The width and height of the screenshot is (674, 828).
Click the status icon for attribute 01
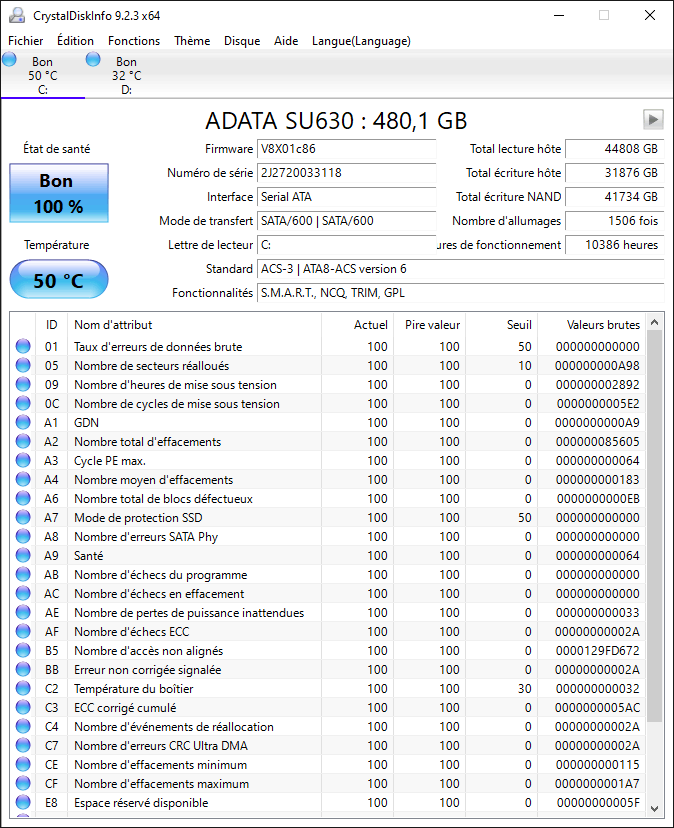coord(23,346)
